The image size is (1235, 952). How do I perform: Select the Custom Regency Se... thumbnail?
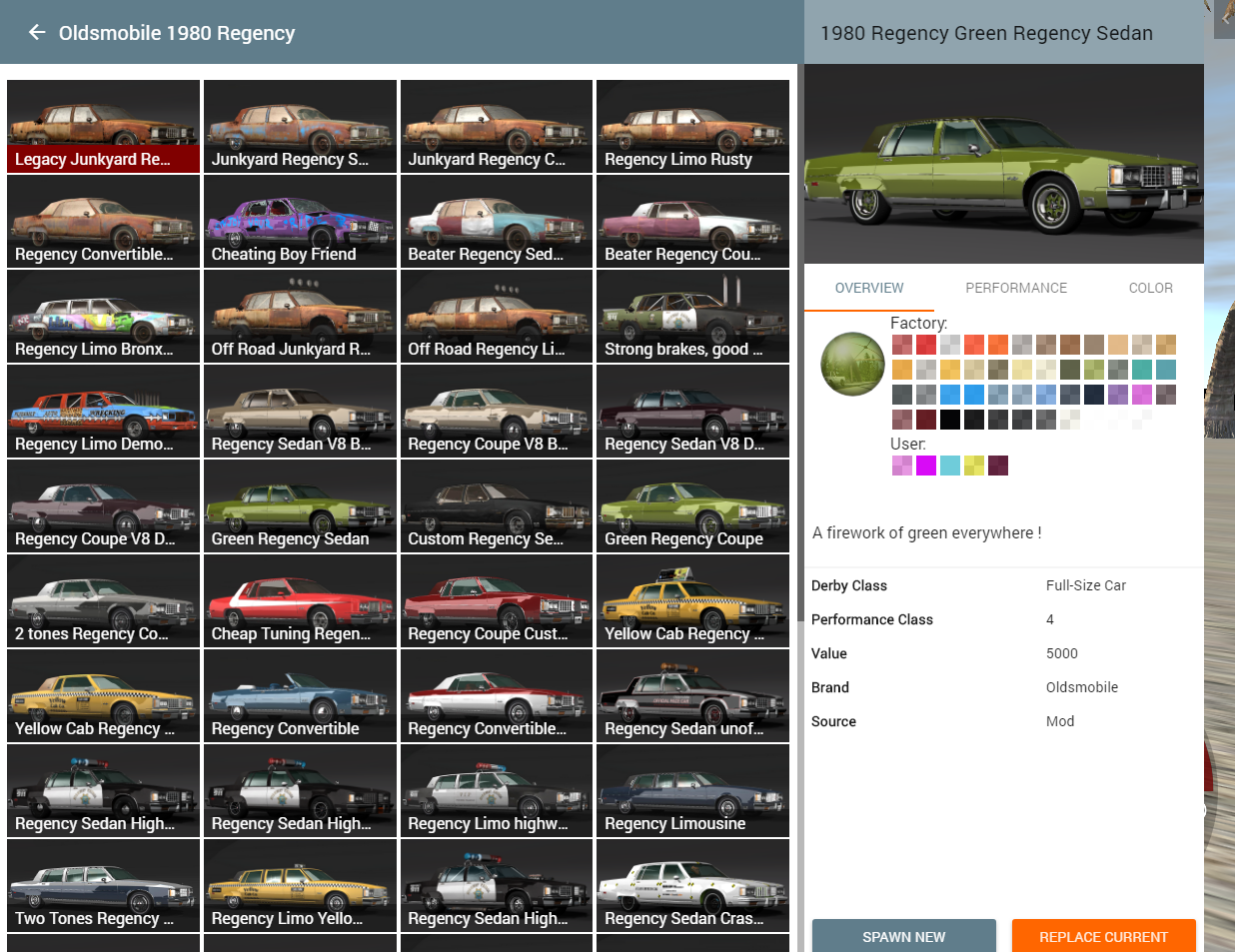(x=497, y=505)
